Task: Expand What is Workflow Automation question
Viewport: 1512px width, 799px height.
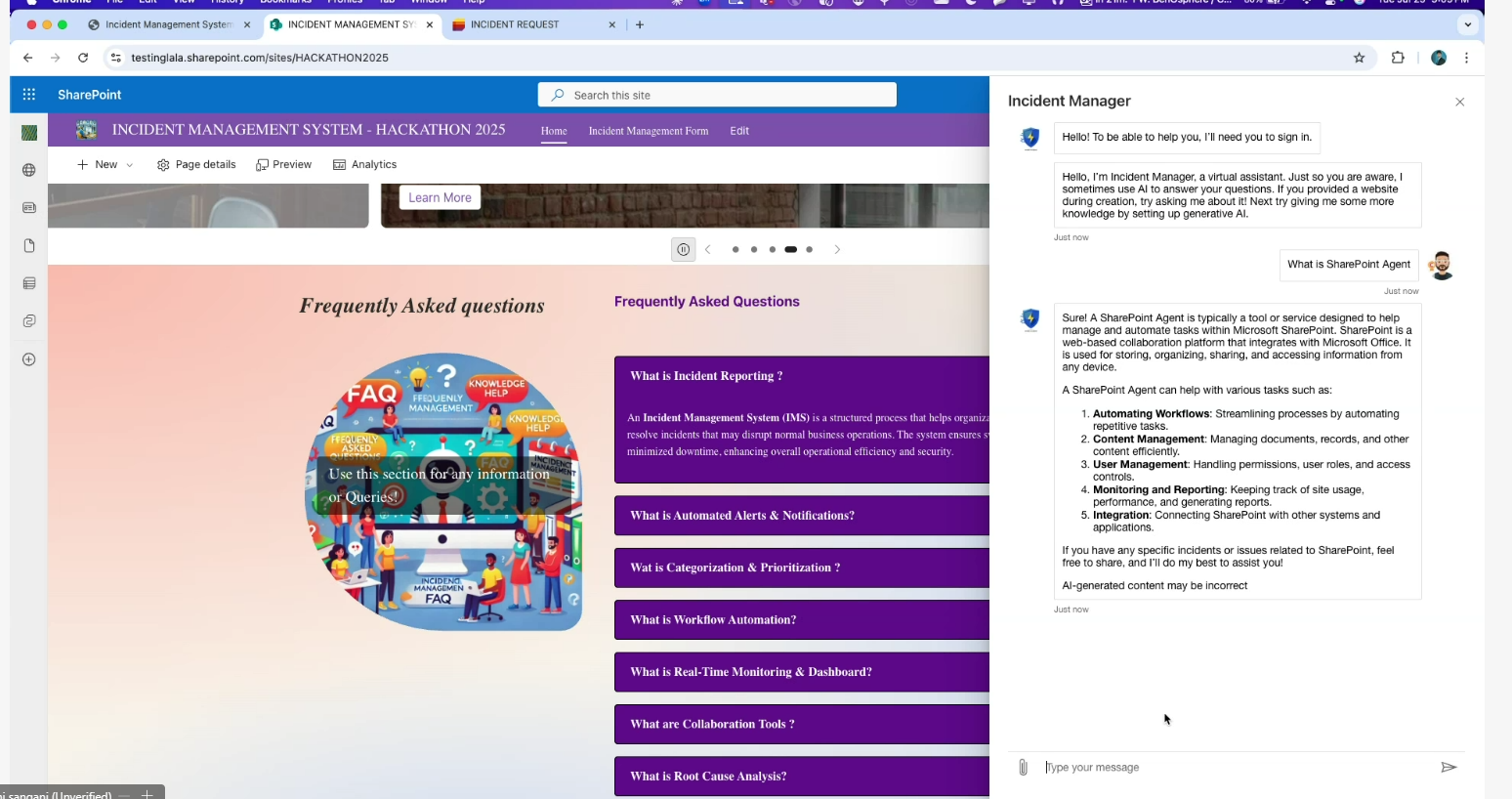Action: (802, 620)
